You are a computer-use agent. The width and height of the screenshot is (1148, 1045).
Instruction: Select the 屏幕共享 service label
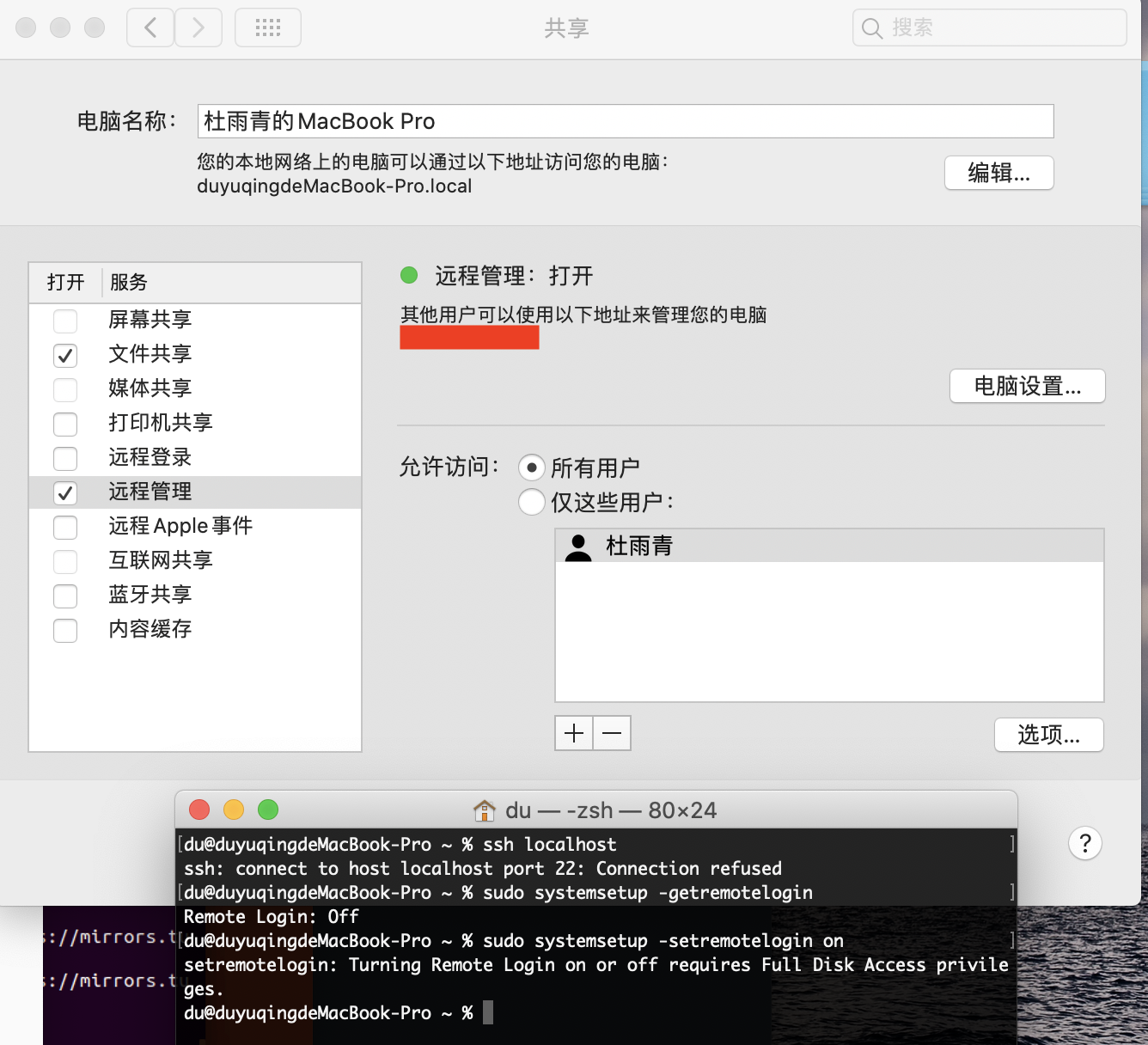[x=150, y=320]
